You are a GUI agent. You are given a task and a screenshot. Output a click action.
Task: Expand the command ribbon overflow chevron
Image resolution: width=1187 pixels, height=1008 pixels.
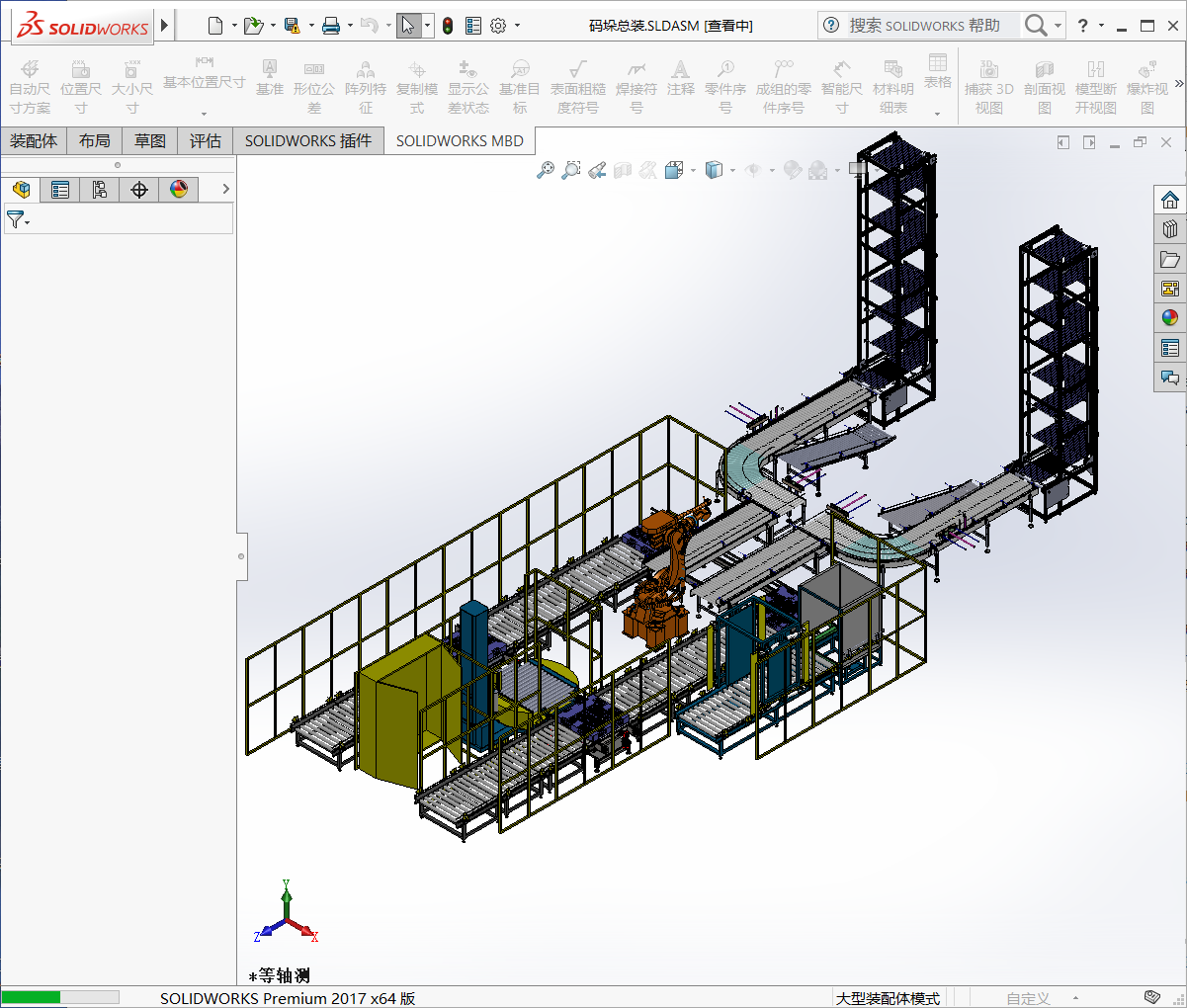[x=1179, y=84]
